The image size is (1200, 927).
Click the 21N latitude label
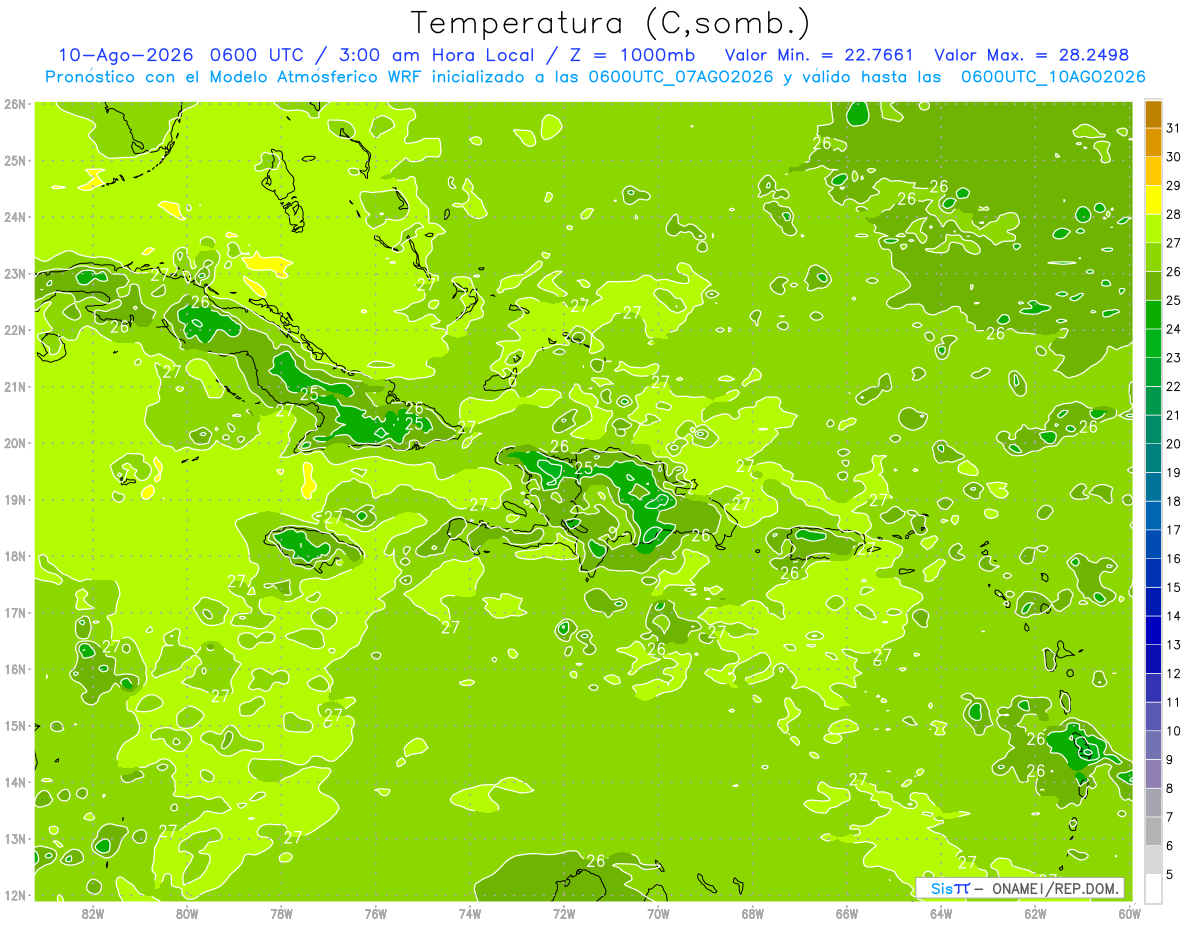[14, 386]
